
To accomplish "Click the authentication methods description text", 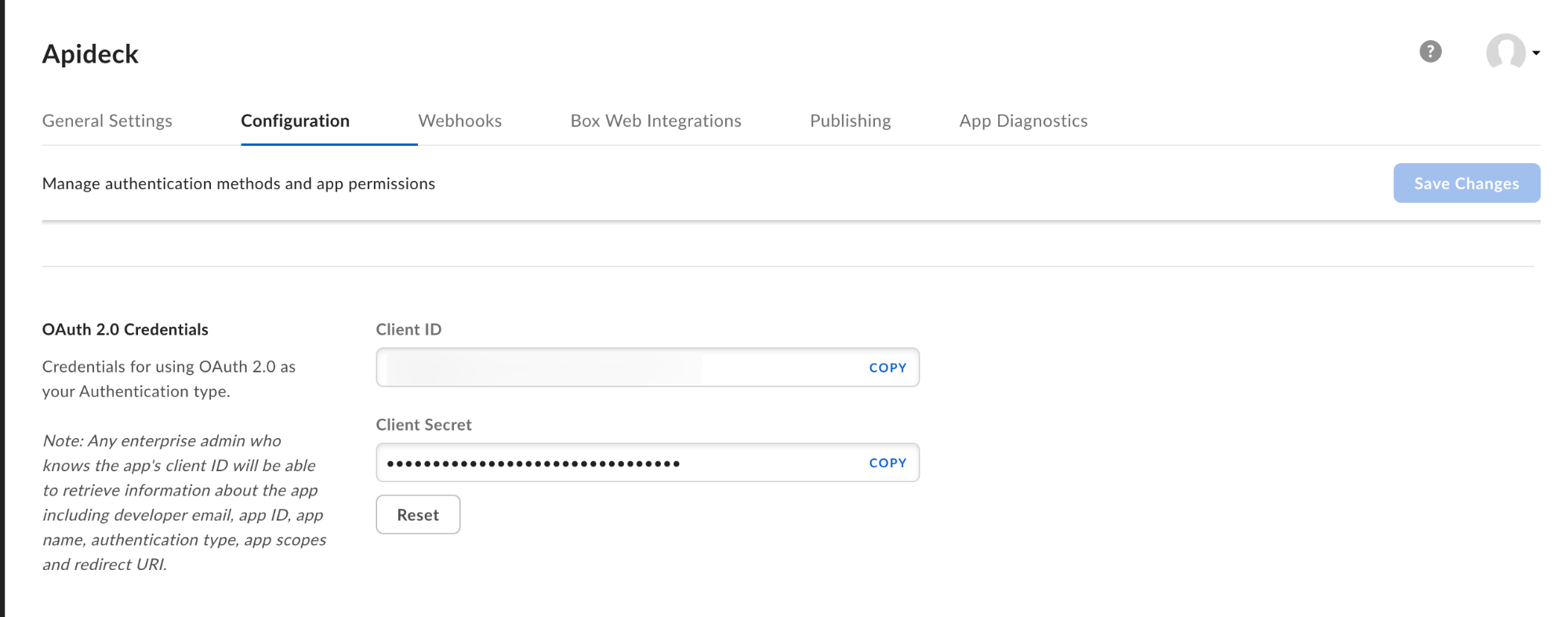I will pos(238,183).
